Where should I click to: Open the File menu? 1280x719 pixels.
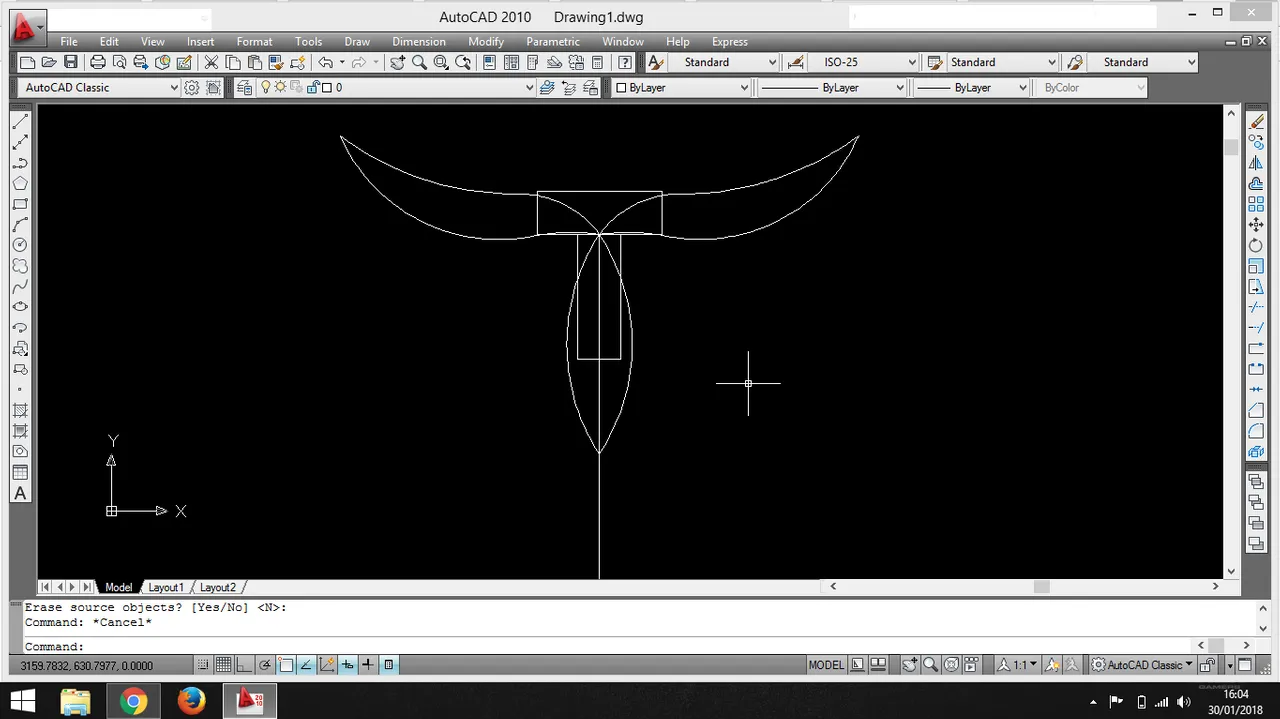click(68, 42)
